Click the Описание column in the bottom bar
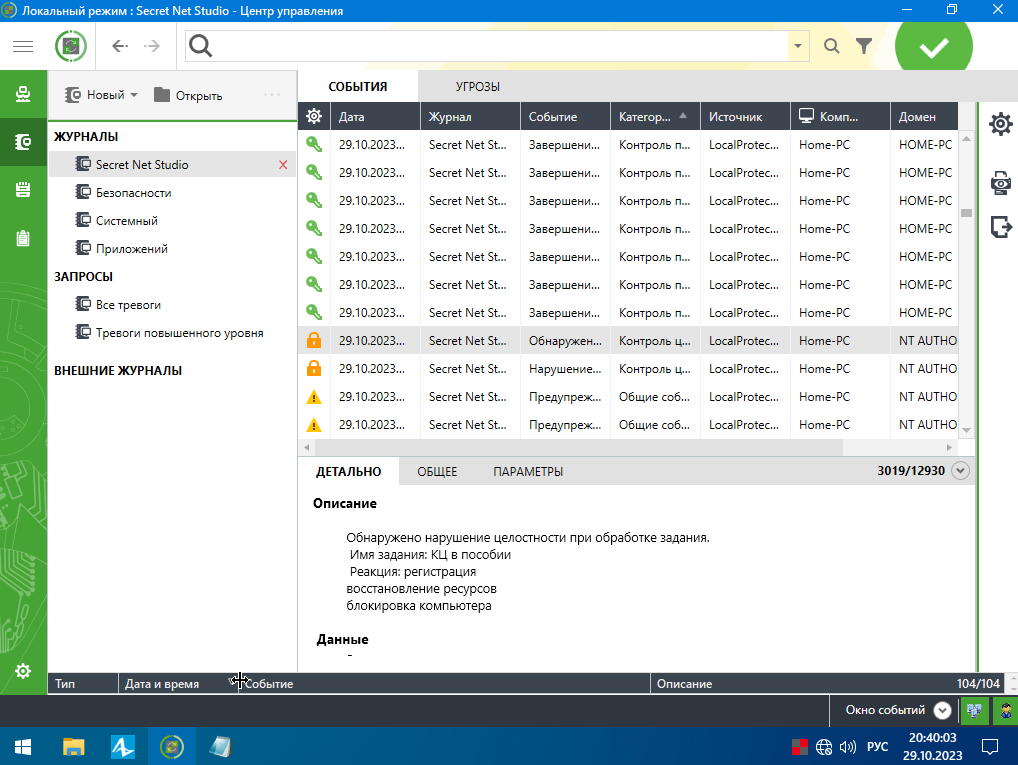 [684, 684]
